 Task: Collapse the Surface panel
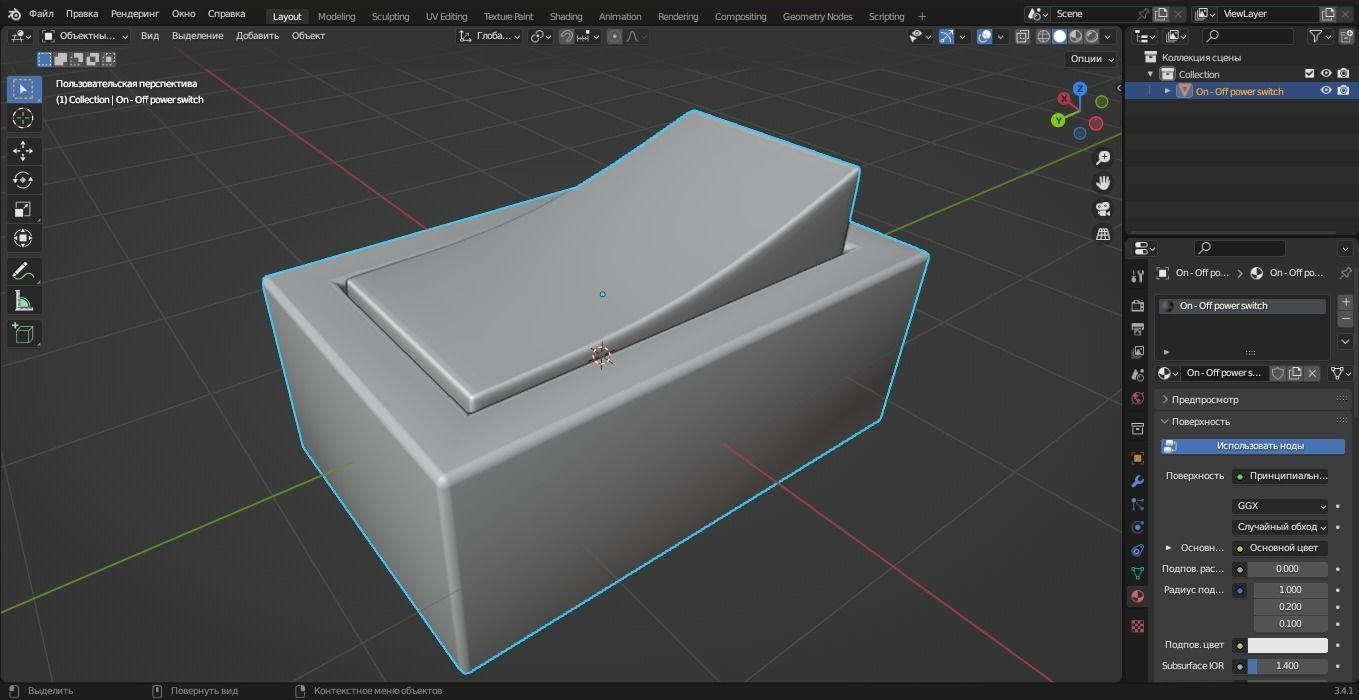1200,421
